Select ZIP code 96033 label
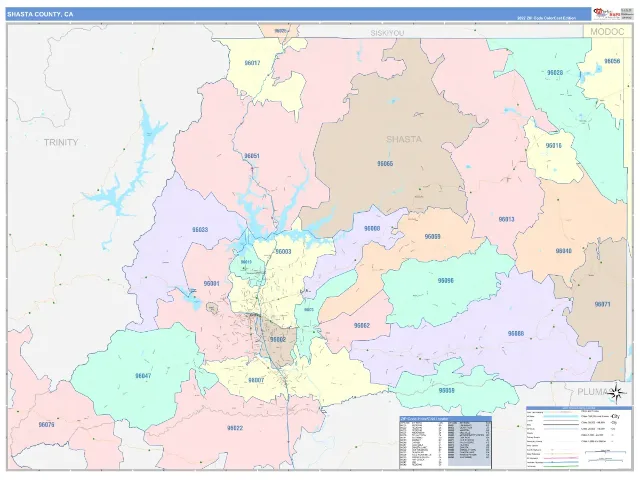The image size is (640, 480). click(200, 229)
